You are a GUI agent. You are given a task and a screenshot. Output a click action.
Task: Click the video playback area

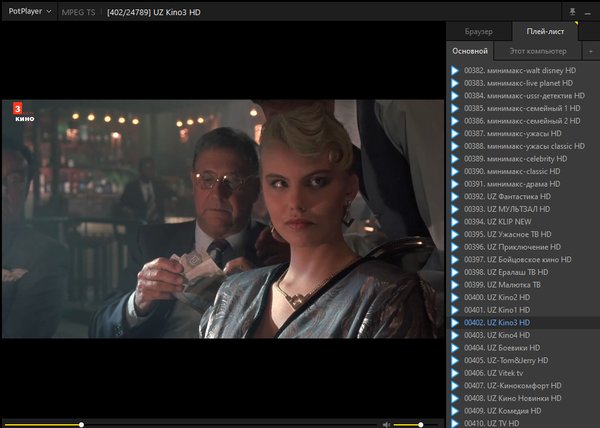pyautogui.click(x=223, y=219)
